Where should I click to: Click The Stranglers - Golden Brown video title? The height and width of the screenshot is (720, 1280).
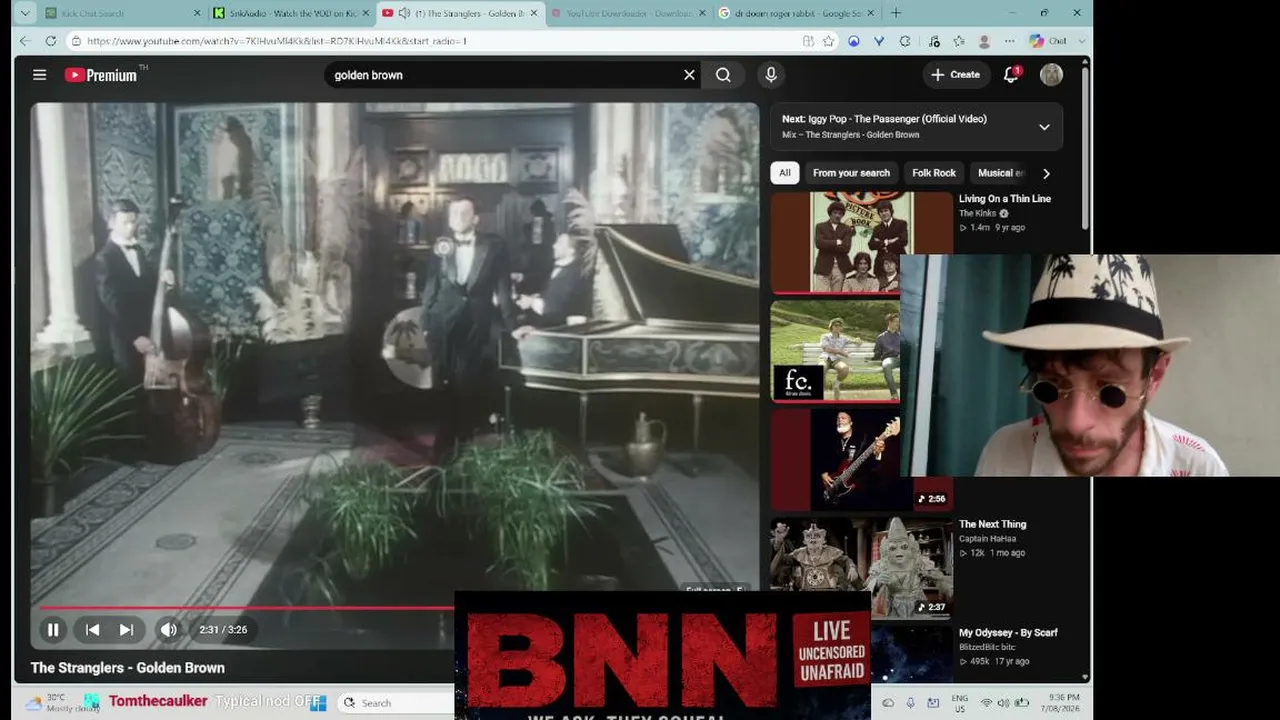click(x=128, y=668)
